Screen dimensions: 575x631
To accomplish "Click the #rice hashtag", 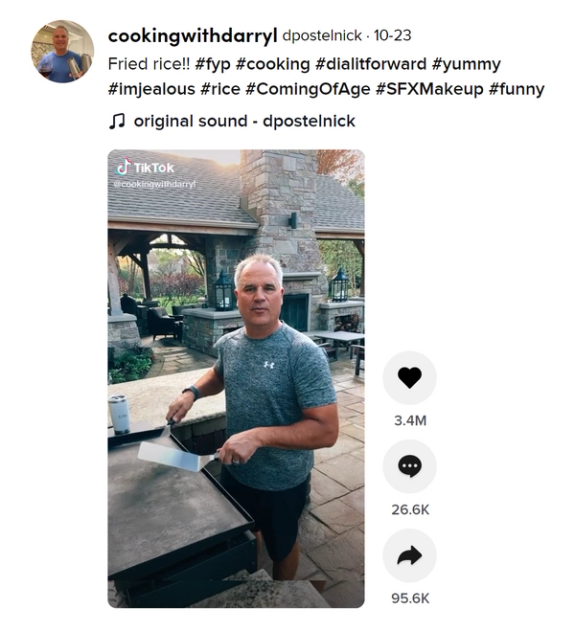I will pos(220,89).
